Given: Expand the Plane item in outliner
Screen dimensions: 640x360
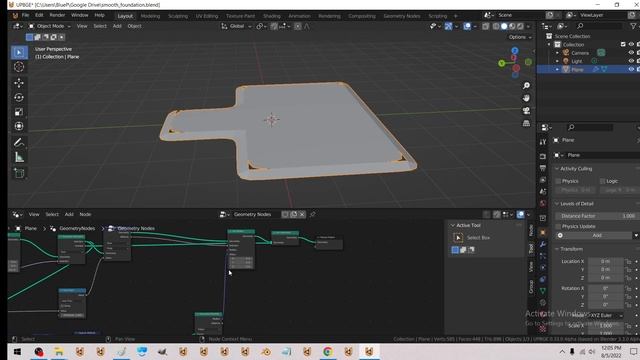Looking at the screenshot, I should (x=557, y=69).
